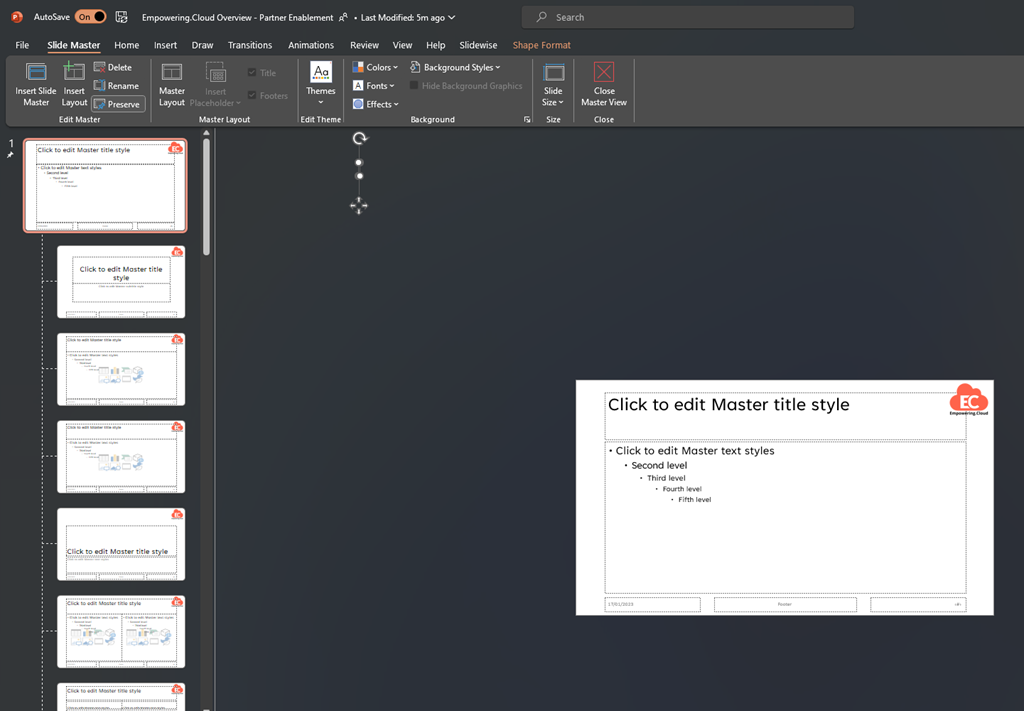Switch to the Transitions tab
The image size is (1024, 711).
[x=250, y=45]
